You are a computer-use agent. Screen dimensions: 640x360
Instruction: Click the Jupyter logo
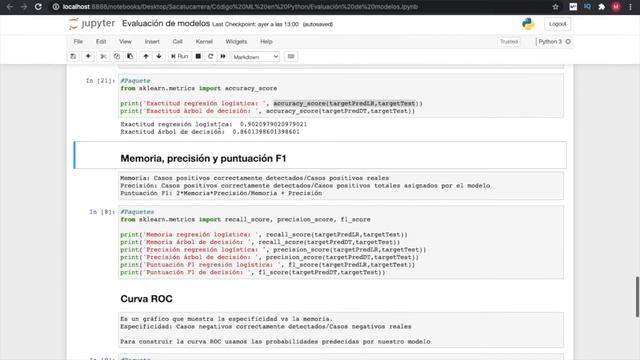coord(92,24)
